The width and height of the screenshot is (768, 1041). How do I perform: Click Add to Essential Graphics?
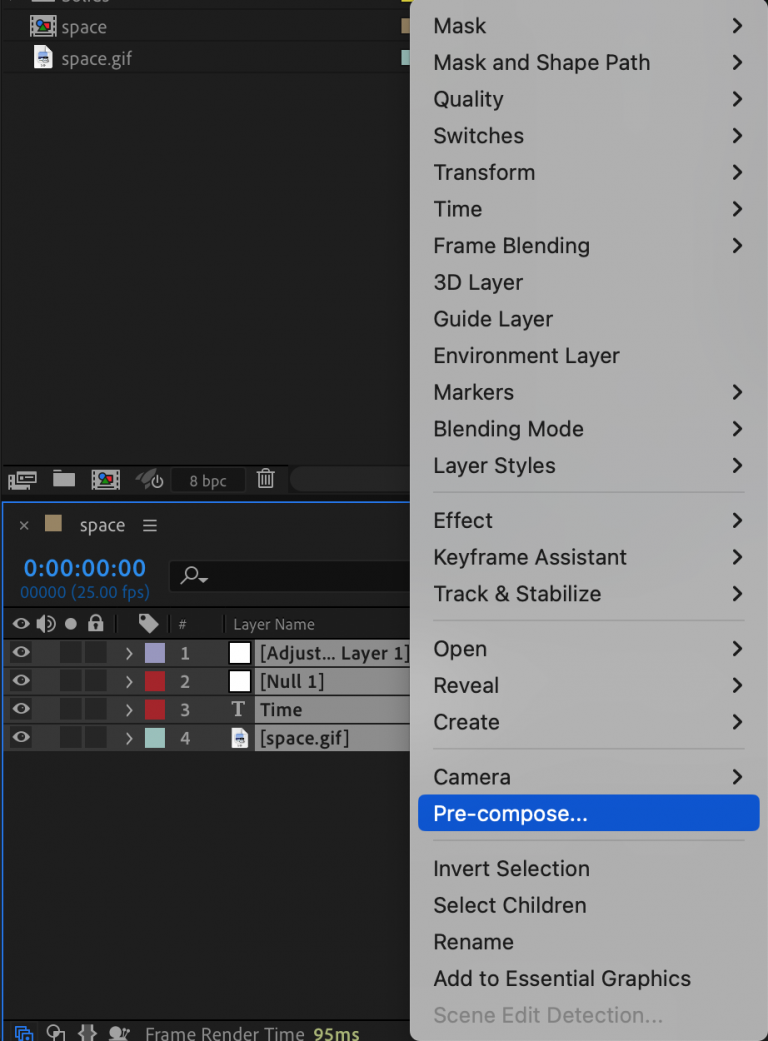click(562, 979)
